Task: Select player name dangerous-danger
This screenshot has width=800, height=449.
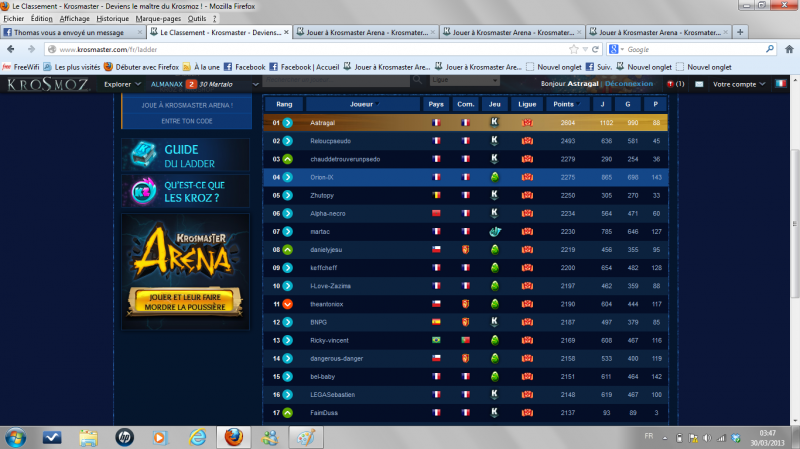Action: pyautogui.click(x=337, y=359)
